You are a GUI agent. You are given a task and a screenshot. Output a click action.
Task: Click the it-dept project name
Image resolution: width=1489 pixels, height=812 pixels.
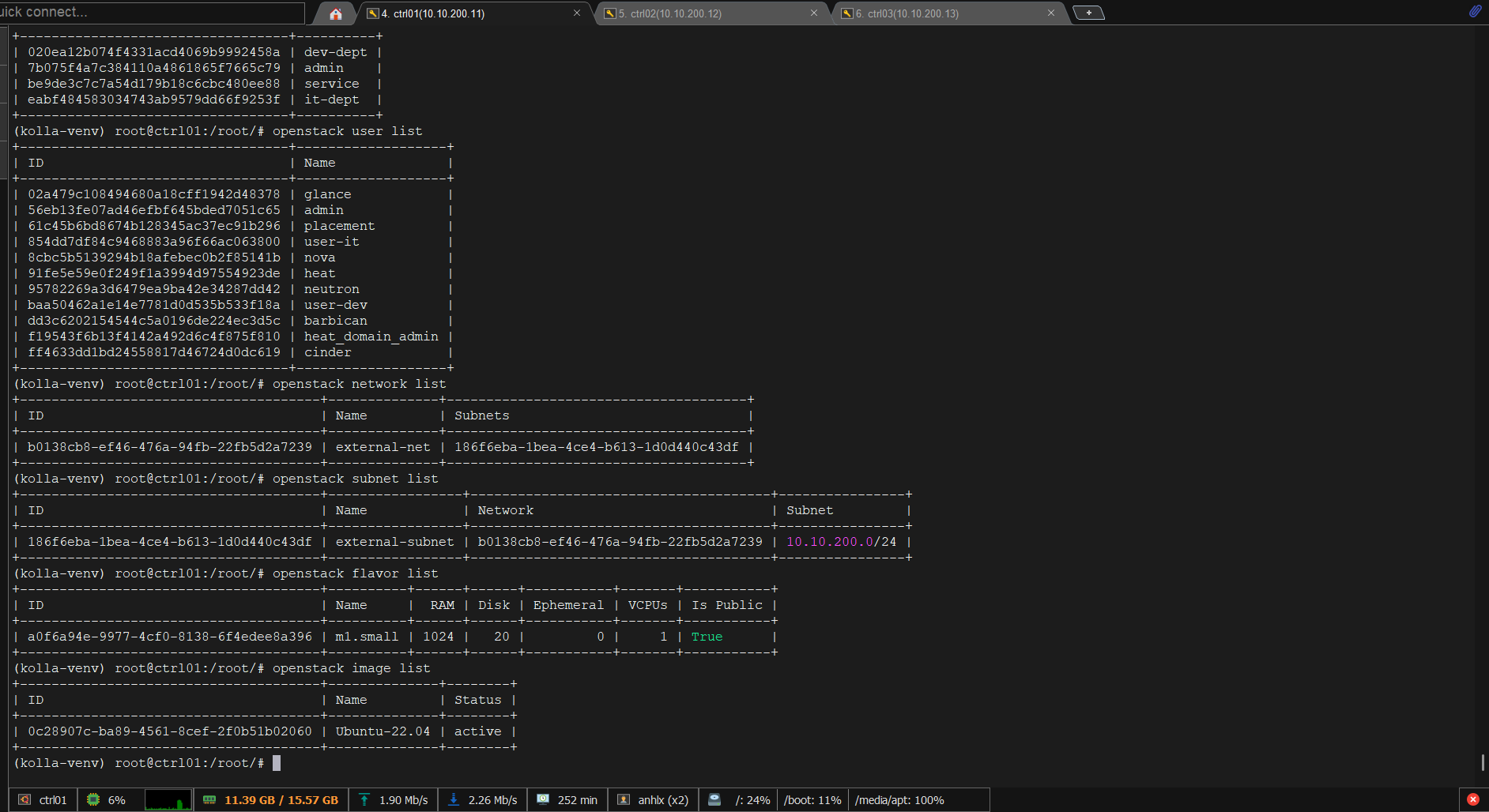332,100
